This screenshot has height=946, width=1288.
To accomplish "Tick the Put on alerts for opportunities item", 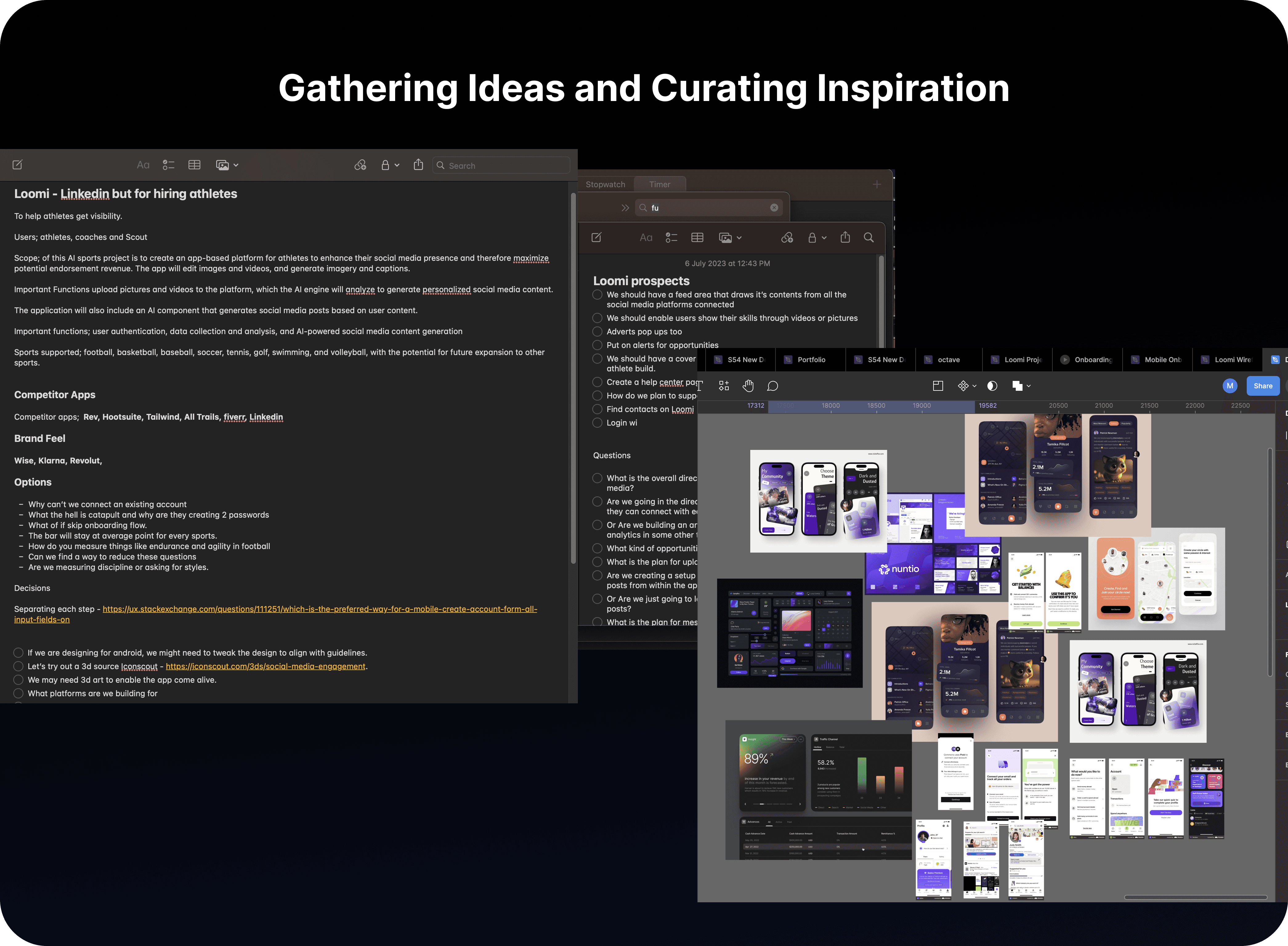I will coord(597,345).
